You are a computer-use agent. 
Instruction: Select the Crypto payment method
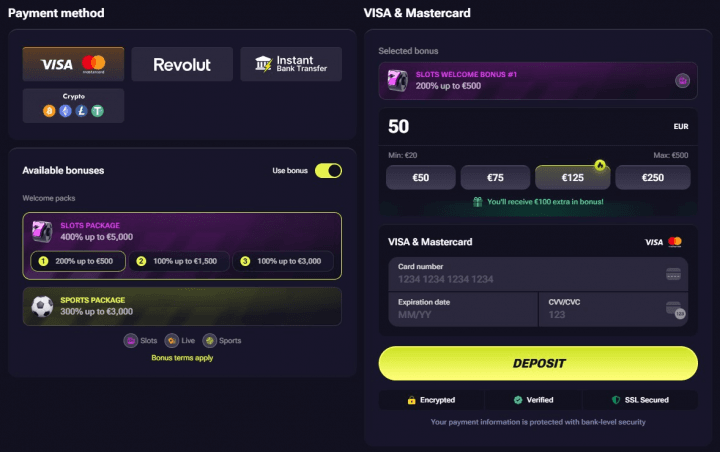point(73,106)
